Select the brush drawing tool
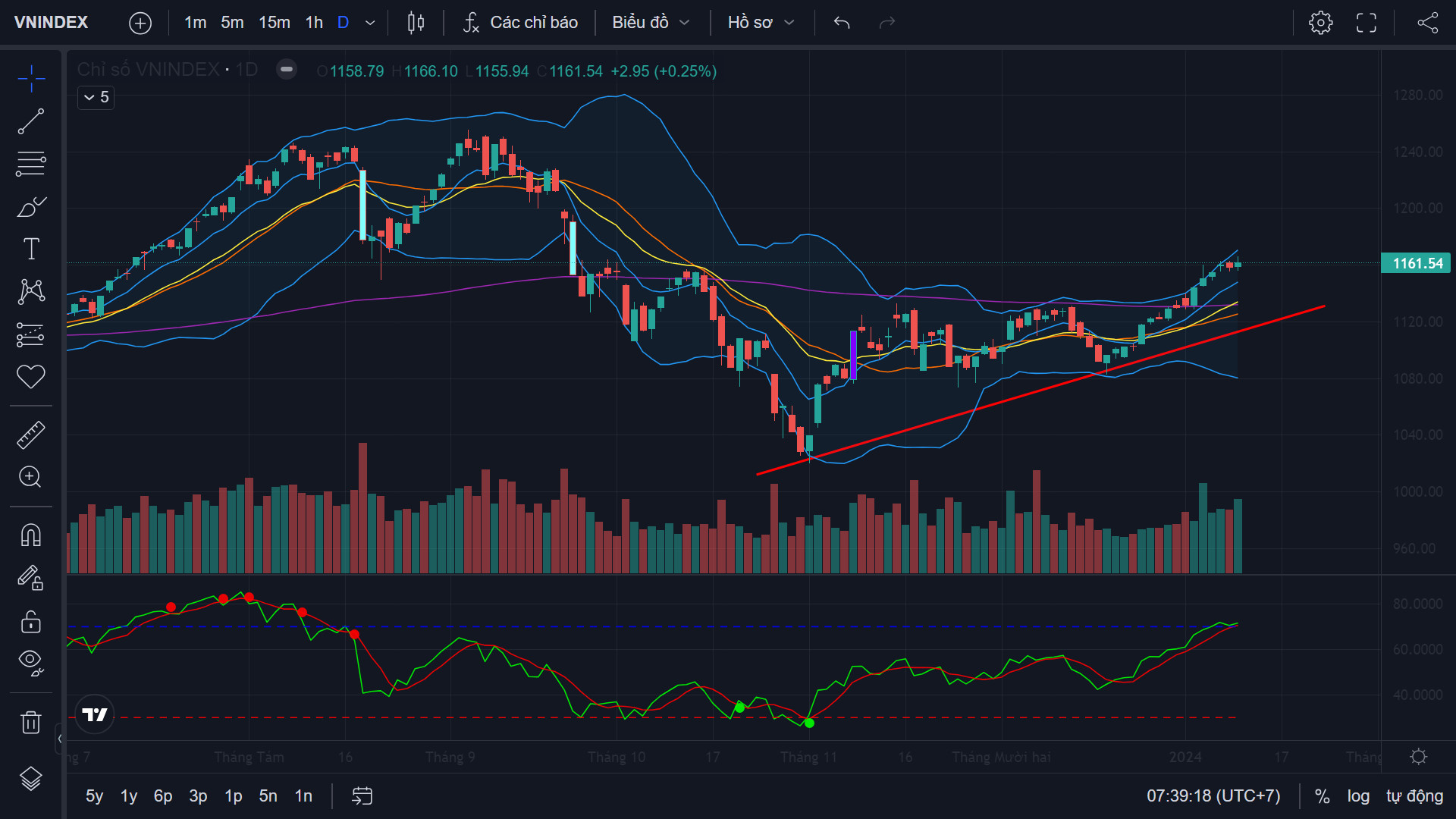Viewport: 1456px width, 819px height. tap(31, 206)
